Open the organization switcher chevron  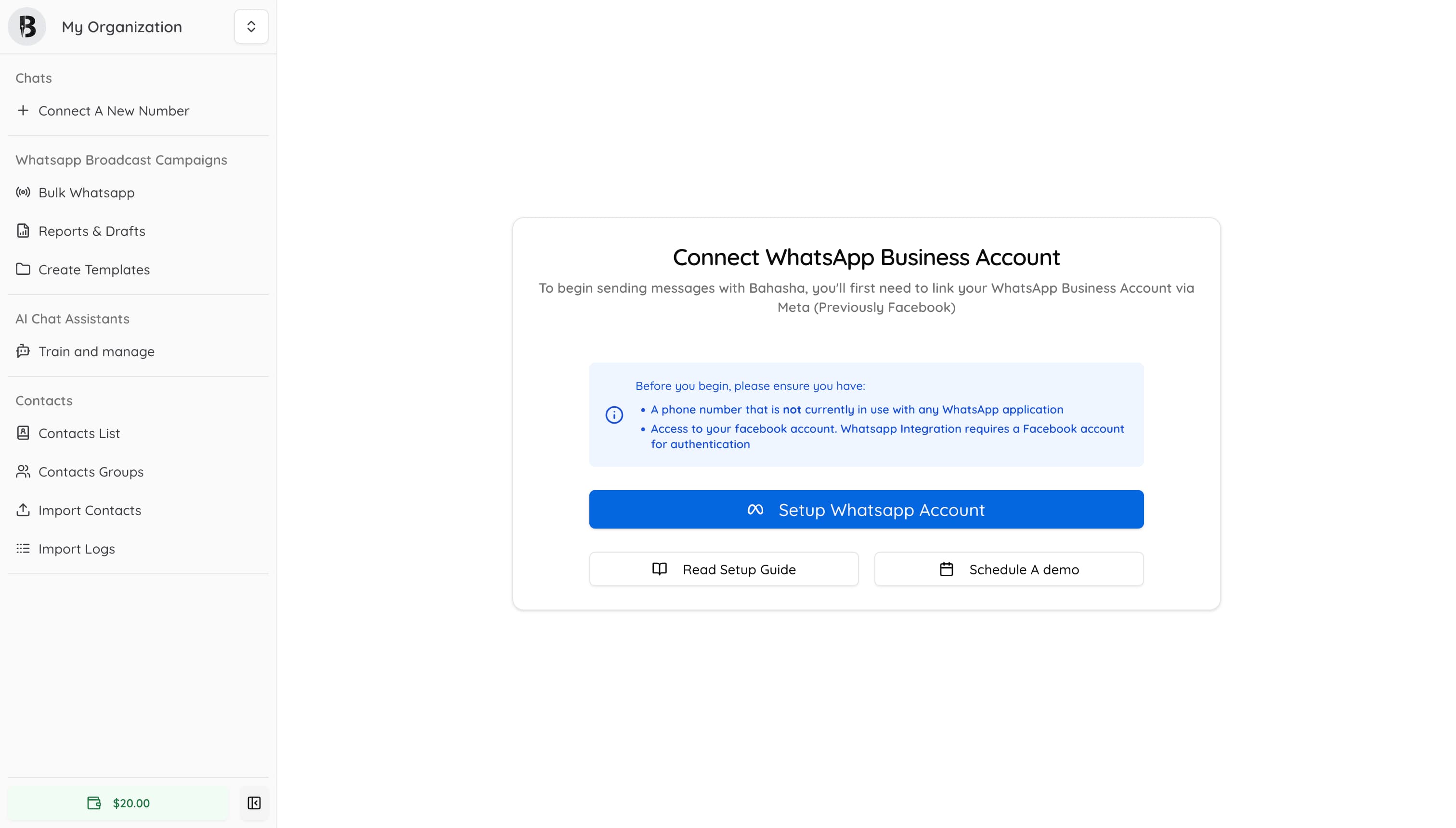pos(251,26)
